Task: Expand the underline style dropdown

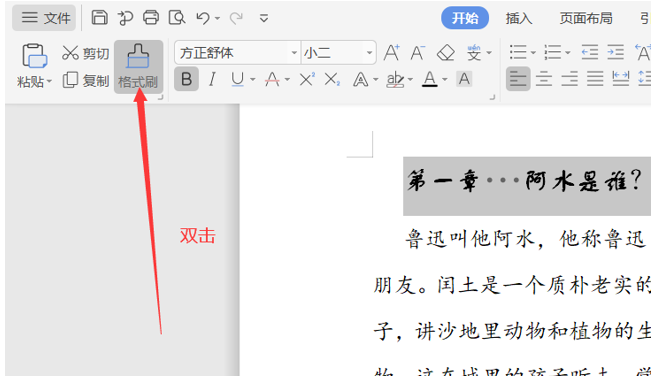Action: point(252,79)
